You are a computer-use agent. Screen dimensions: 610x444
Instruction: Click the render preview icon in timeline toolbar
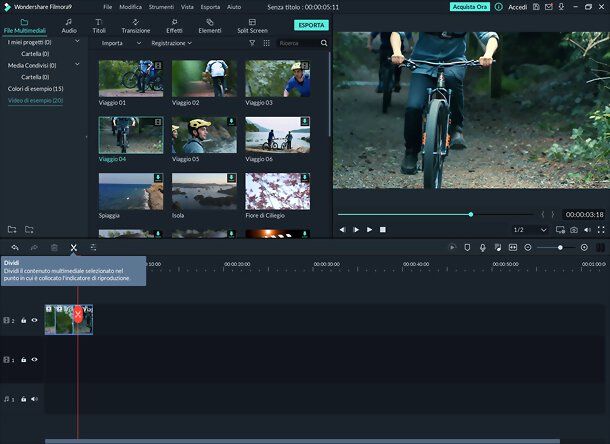tap(452, 247)
